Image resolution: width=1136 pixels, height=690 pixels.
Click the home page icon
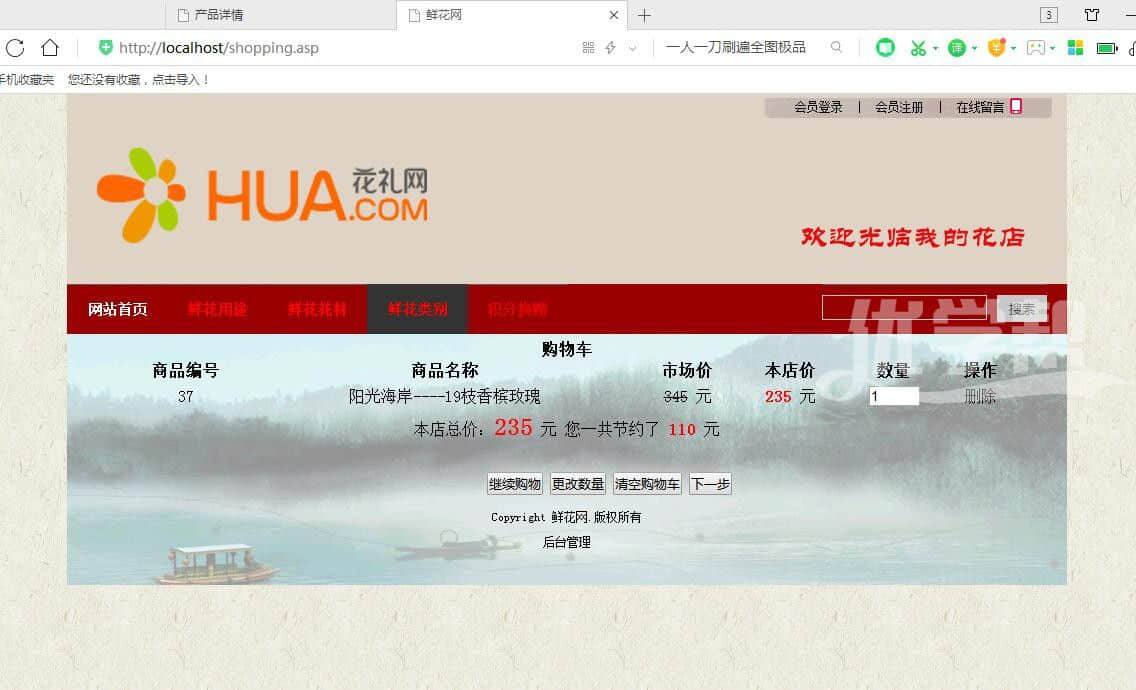pos(50,48)
